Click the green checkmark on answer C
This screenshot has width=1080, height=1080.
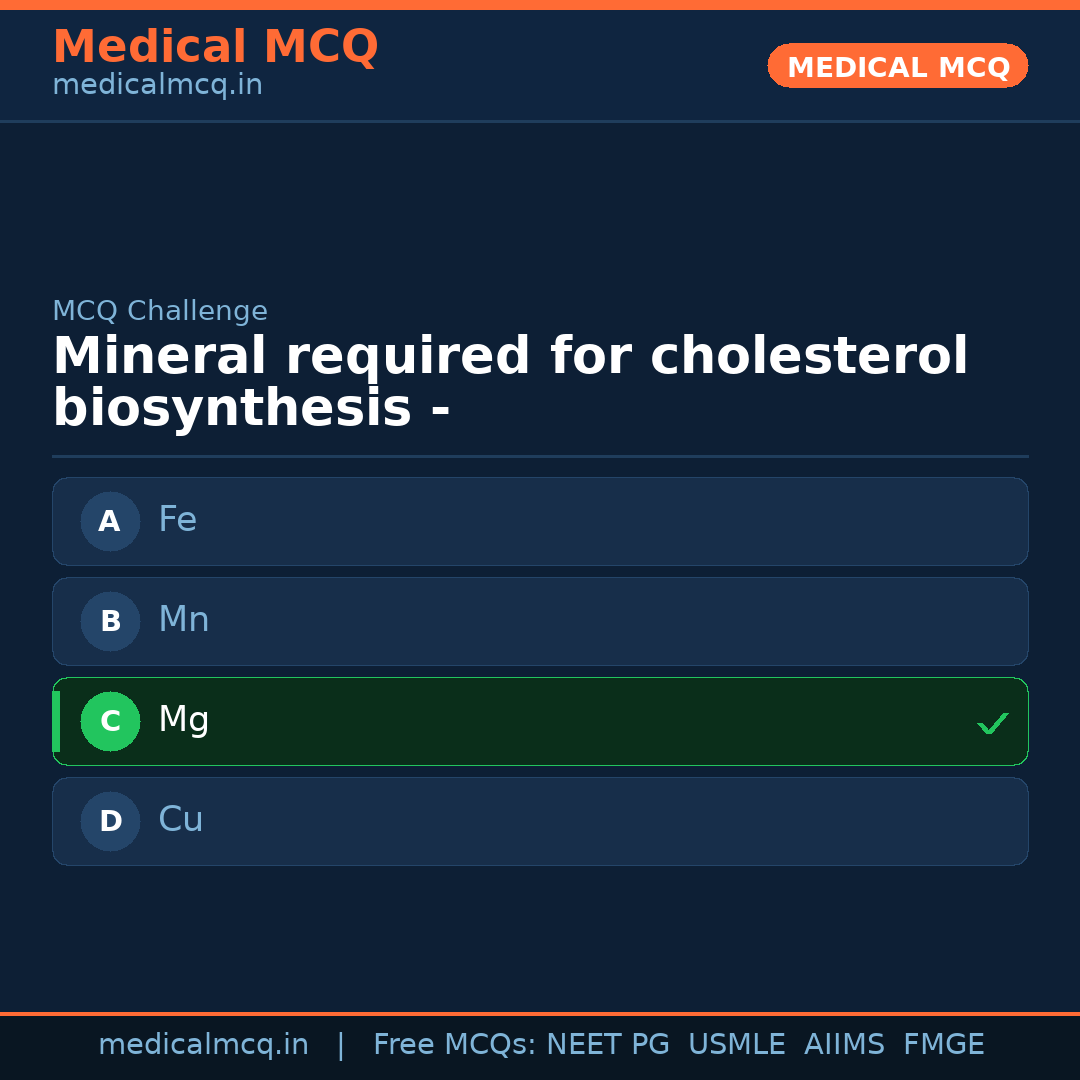[993, 722]
